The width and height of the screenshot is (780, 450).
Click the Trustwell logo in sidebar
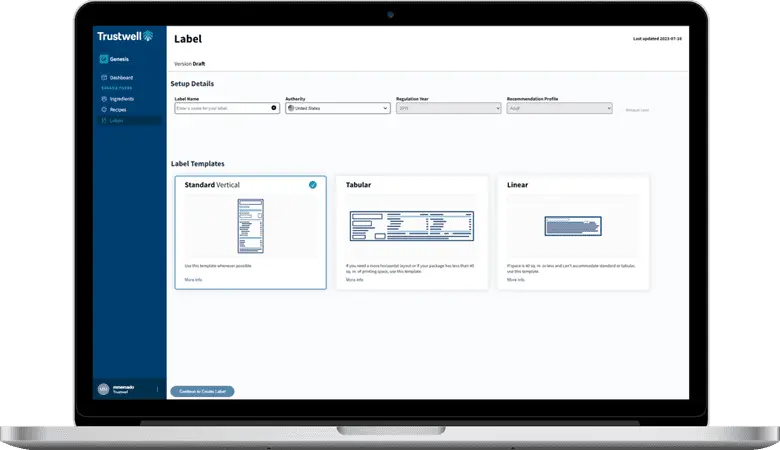(125, 36)
